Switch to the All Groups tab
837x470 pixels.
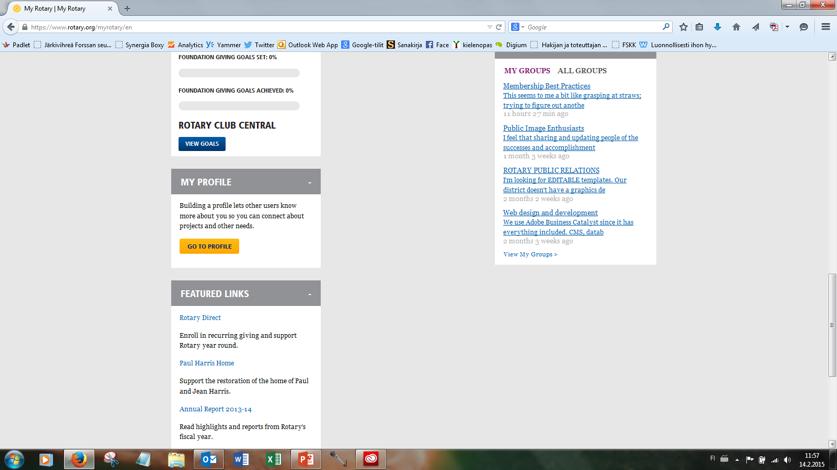pyautogui.click(x=582, y=70)
